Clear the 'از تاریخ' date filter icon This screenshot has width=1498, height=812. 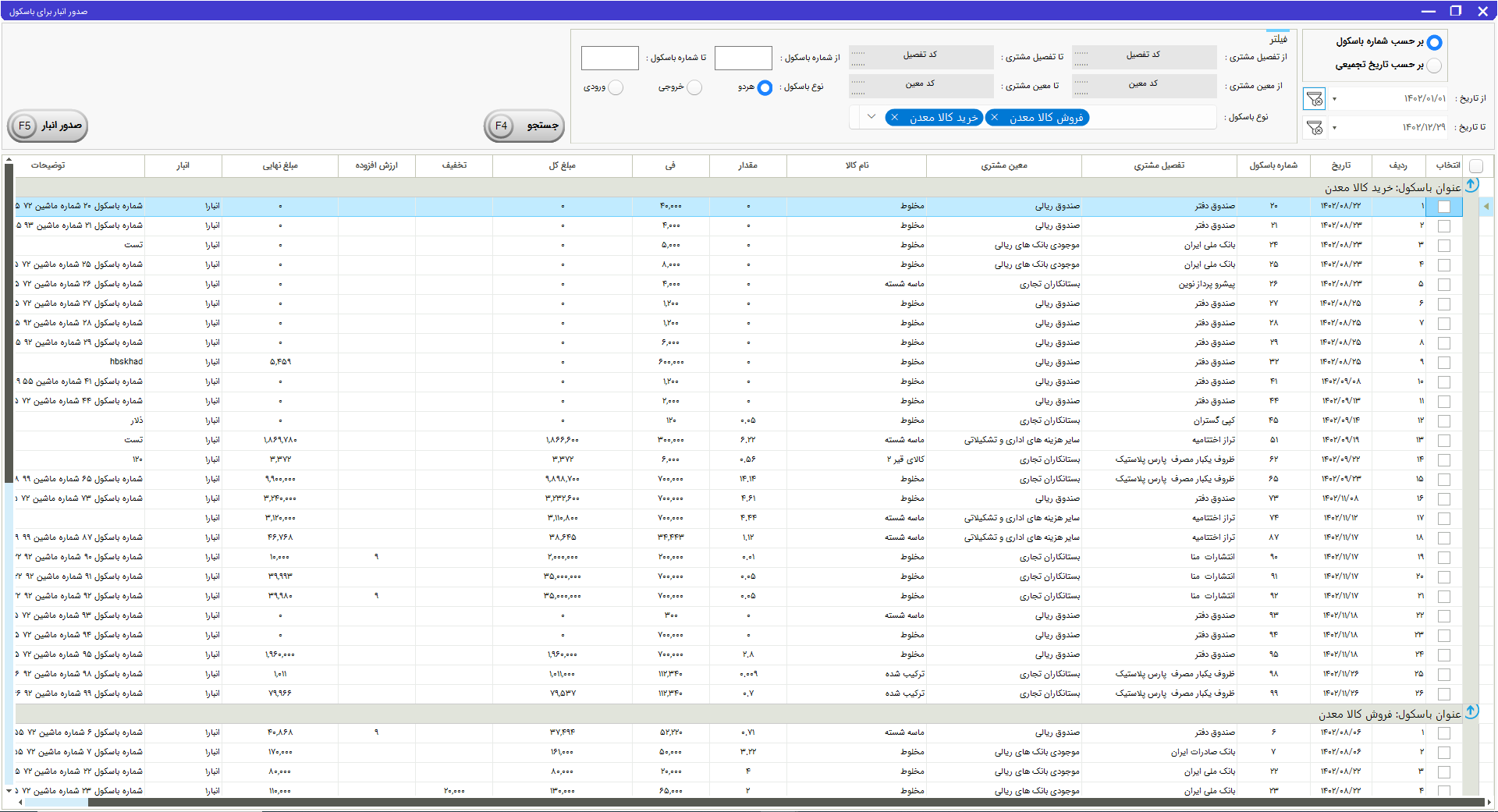pos(1315,99)
